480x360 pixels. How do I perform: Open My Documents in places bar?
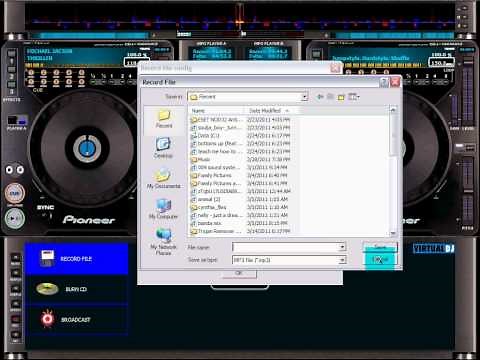pos(163,178)
